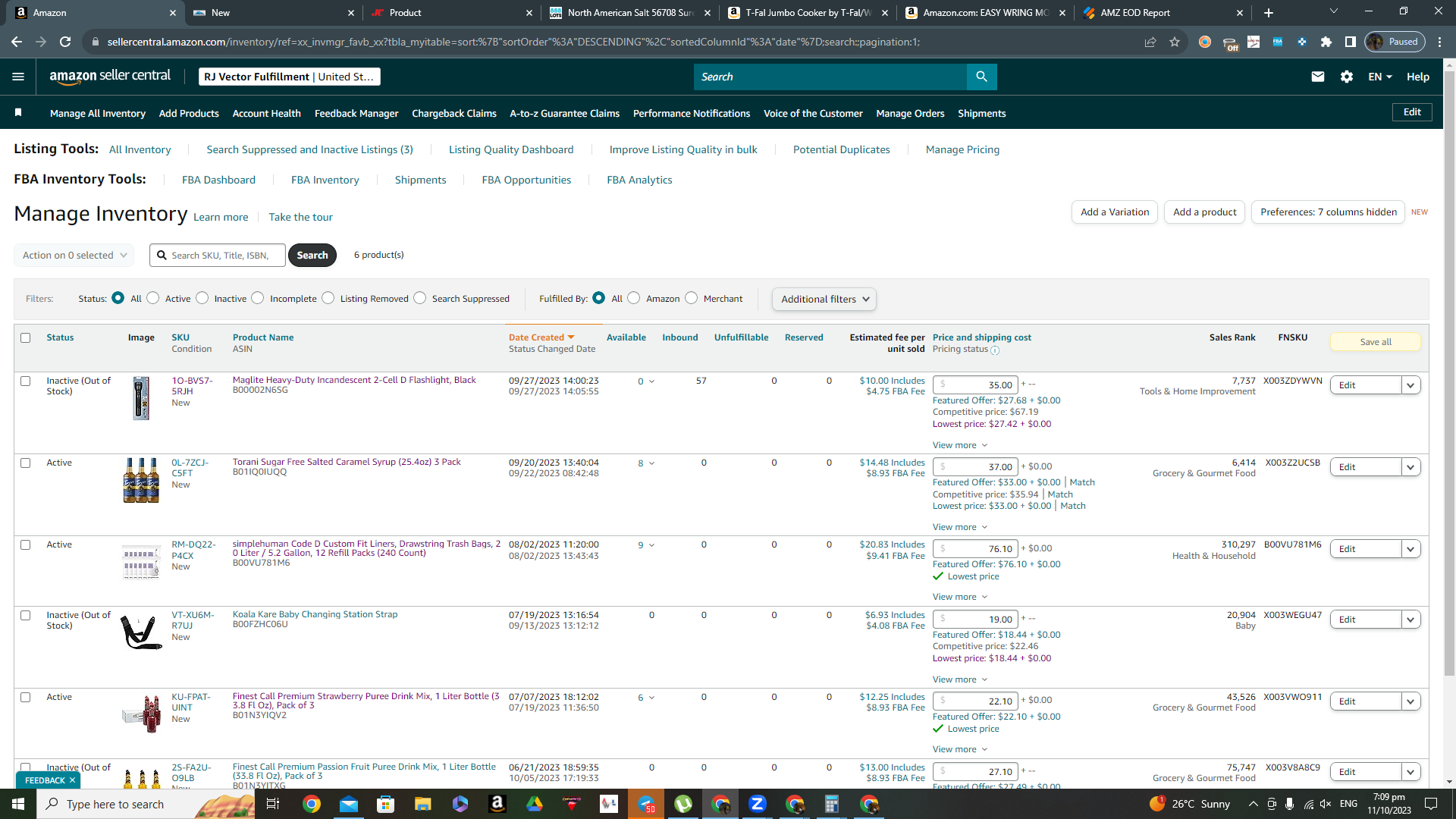Open the messages envelope icon

1318,77
